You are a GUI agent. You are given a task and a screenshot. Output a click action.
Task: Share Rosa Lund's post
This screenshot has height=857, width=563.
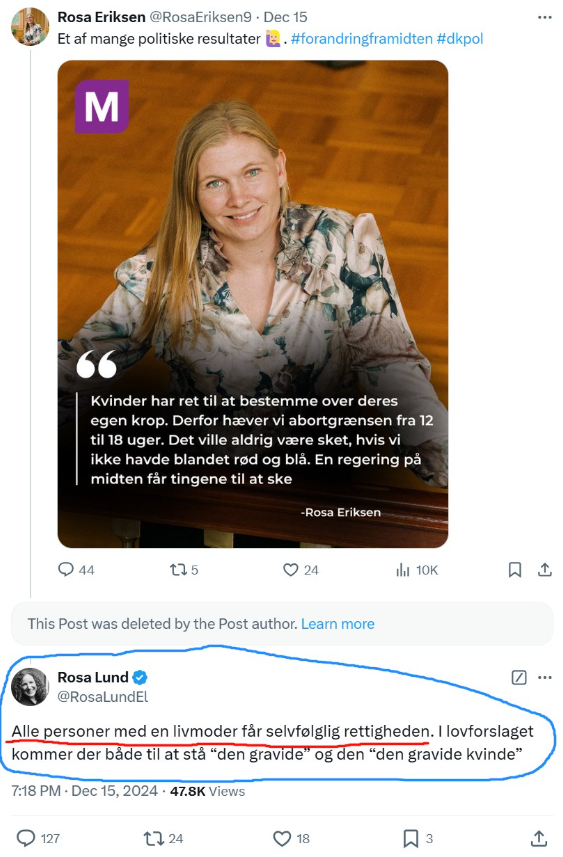539,838
